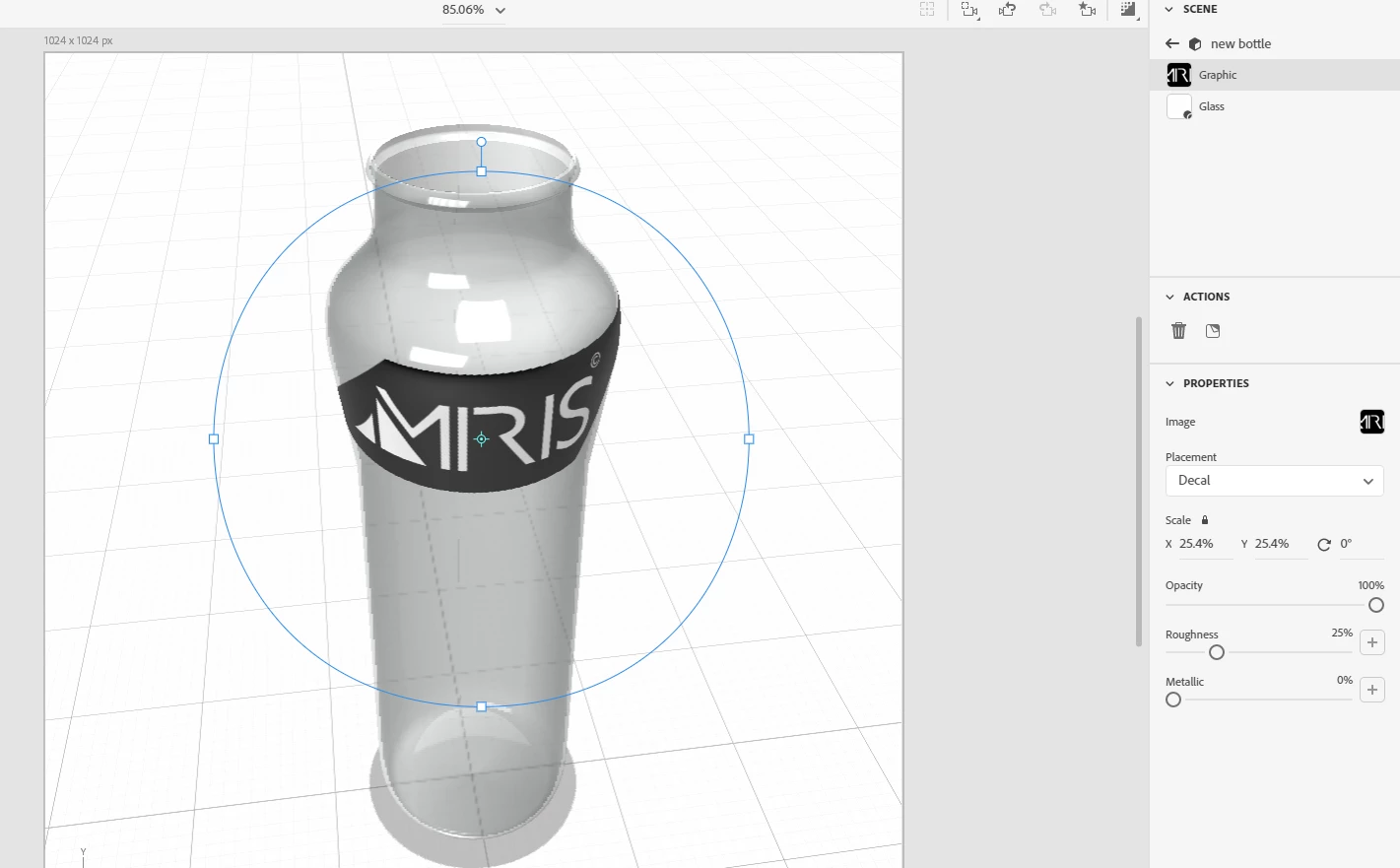
Task: Collapse the PROPERTIES section
Action: (x=1169, y=383)
